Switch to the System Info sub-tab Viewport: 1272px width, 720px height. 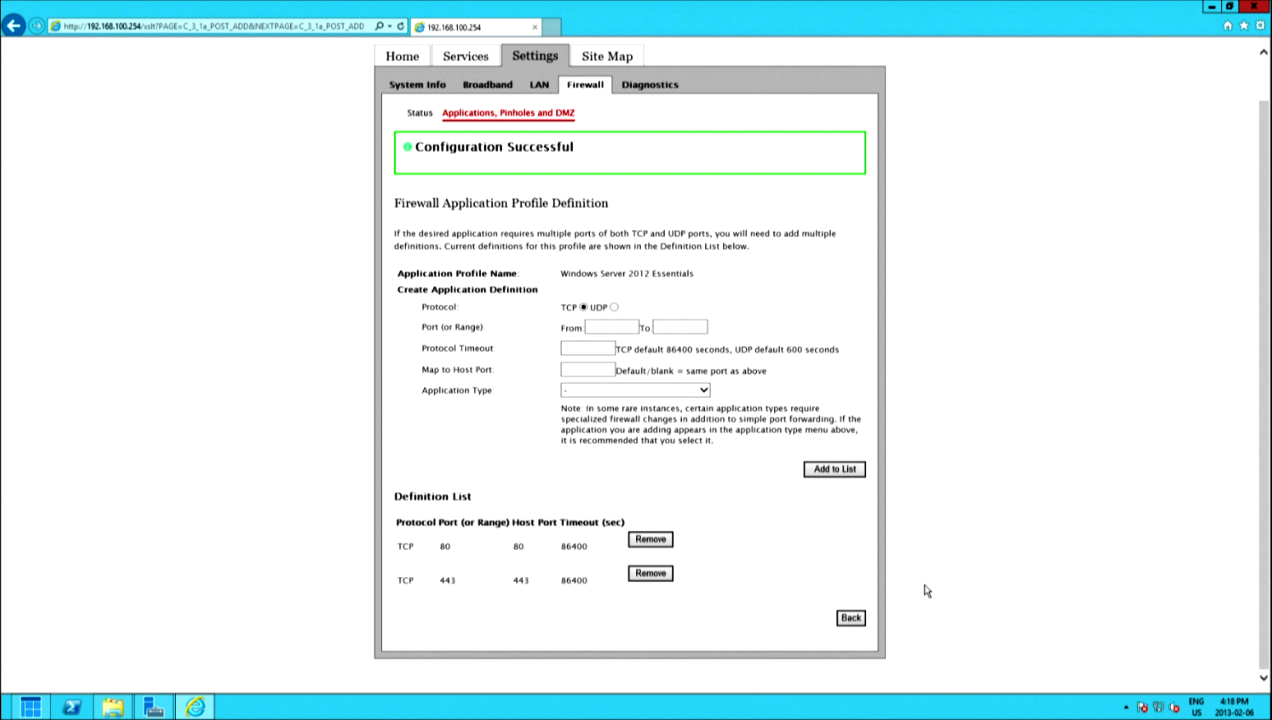pyautogui.click(x=417, y=84)
